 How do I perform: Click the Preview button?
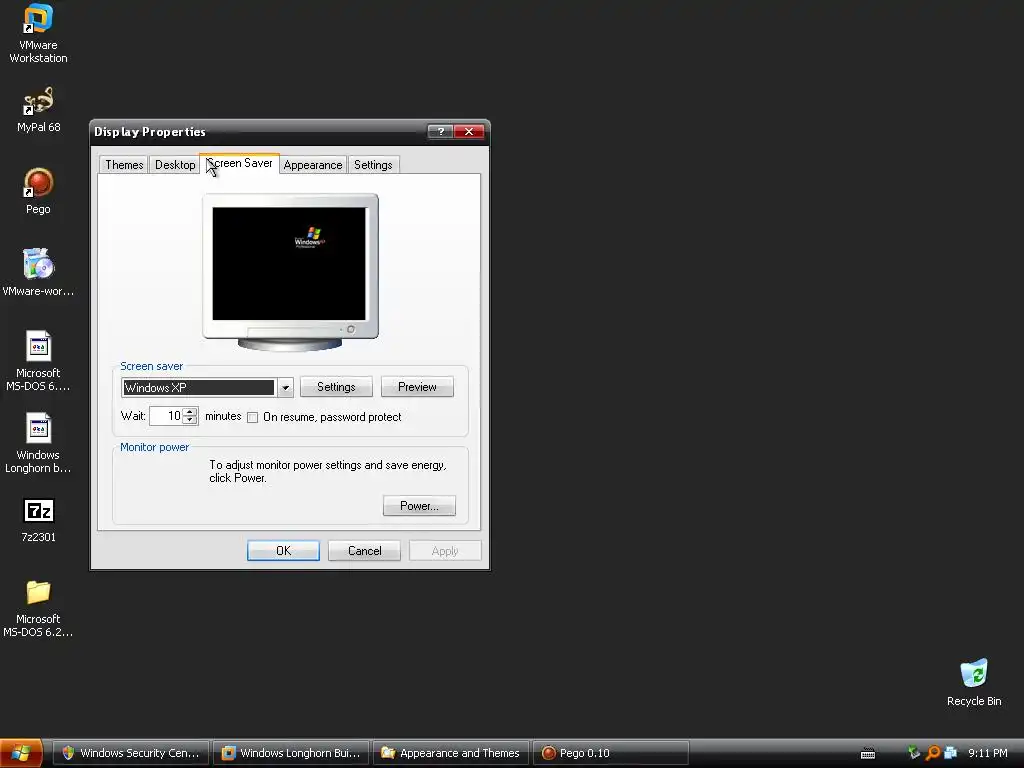pyautogui.click(x=417, y=387)
